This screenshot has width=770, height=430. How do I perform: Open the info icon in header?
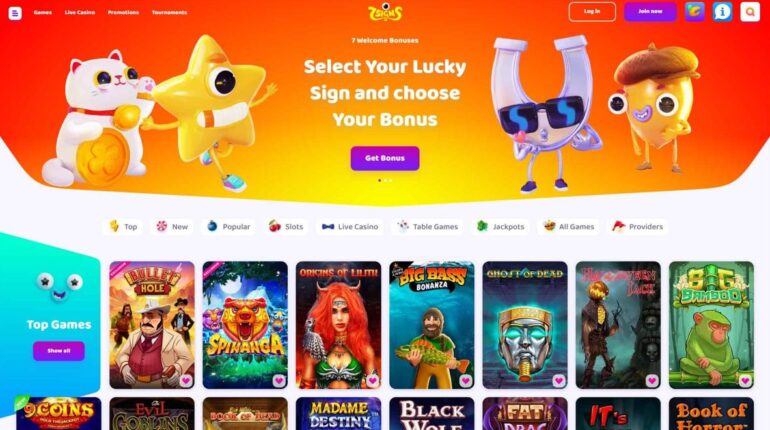tap(722, 12)
